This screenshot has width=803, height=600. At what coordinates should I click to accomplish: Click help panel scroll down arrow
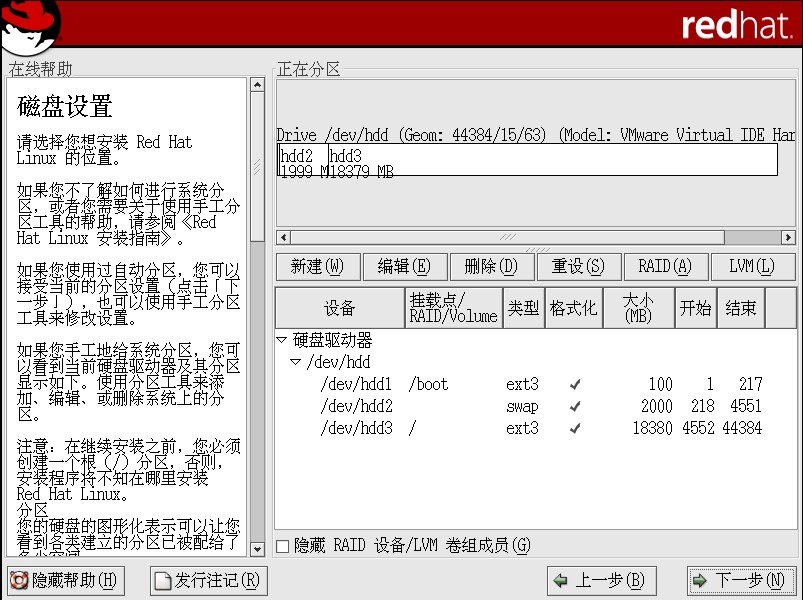[x=258, y=550]
